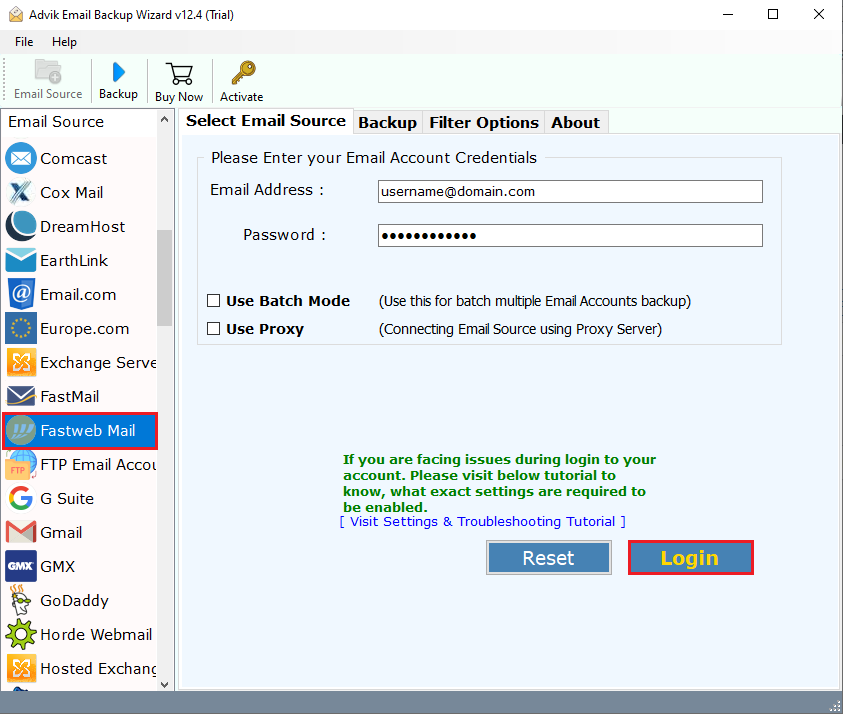Click the source list scroll up arrow
The width and height of the screenshot is (843, 714).
(165, 120)
